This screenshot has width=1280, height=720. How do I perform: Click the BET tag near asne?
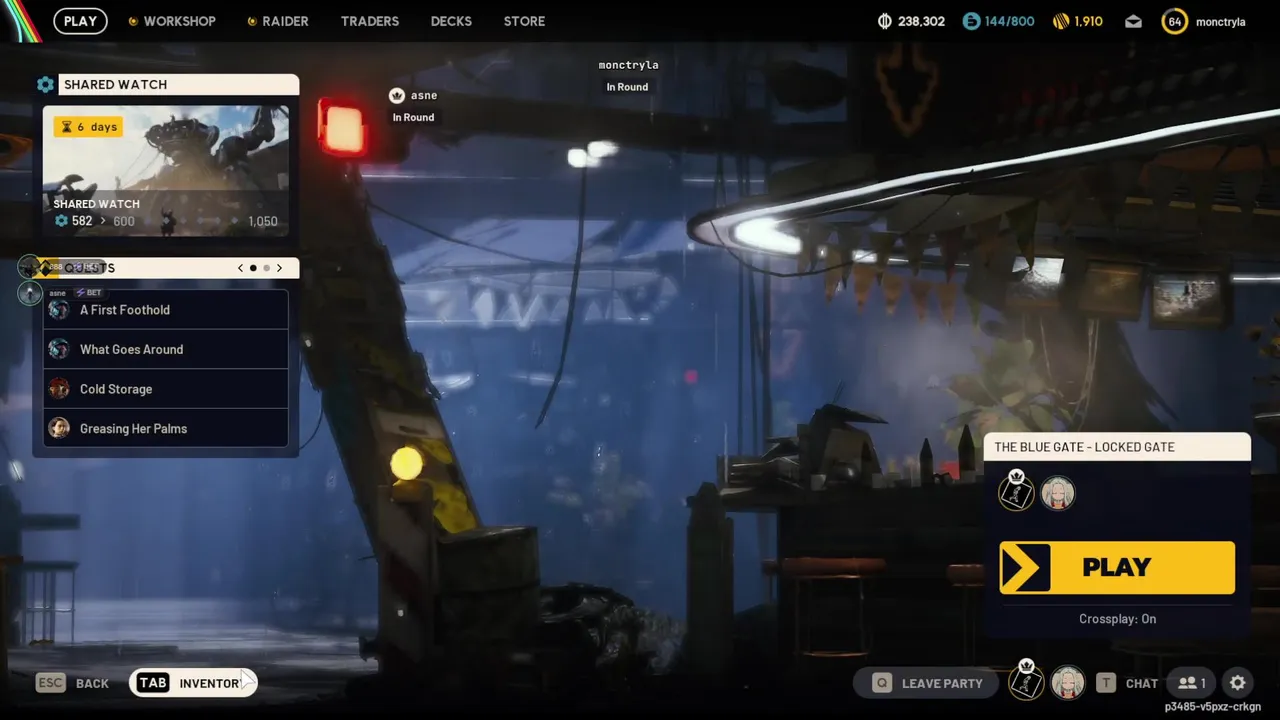click(87, 293)
